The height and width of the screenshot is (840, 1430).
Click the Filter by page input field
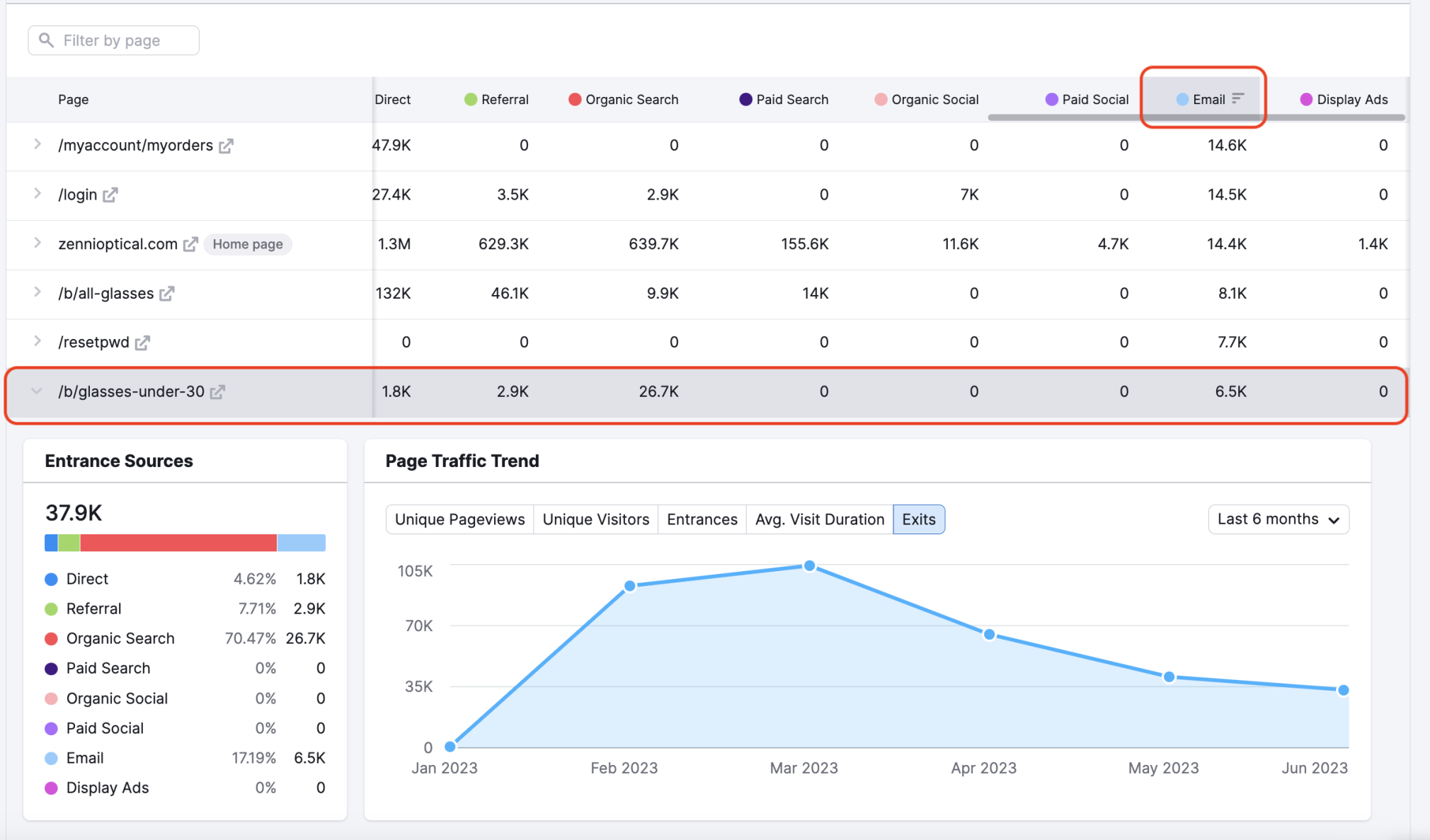114,39
